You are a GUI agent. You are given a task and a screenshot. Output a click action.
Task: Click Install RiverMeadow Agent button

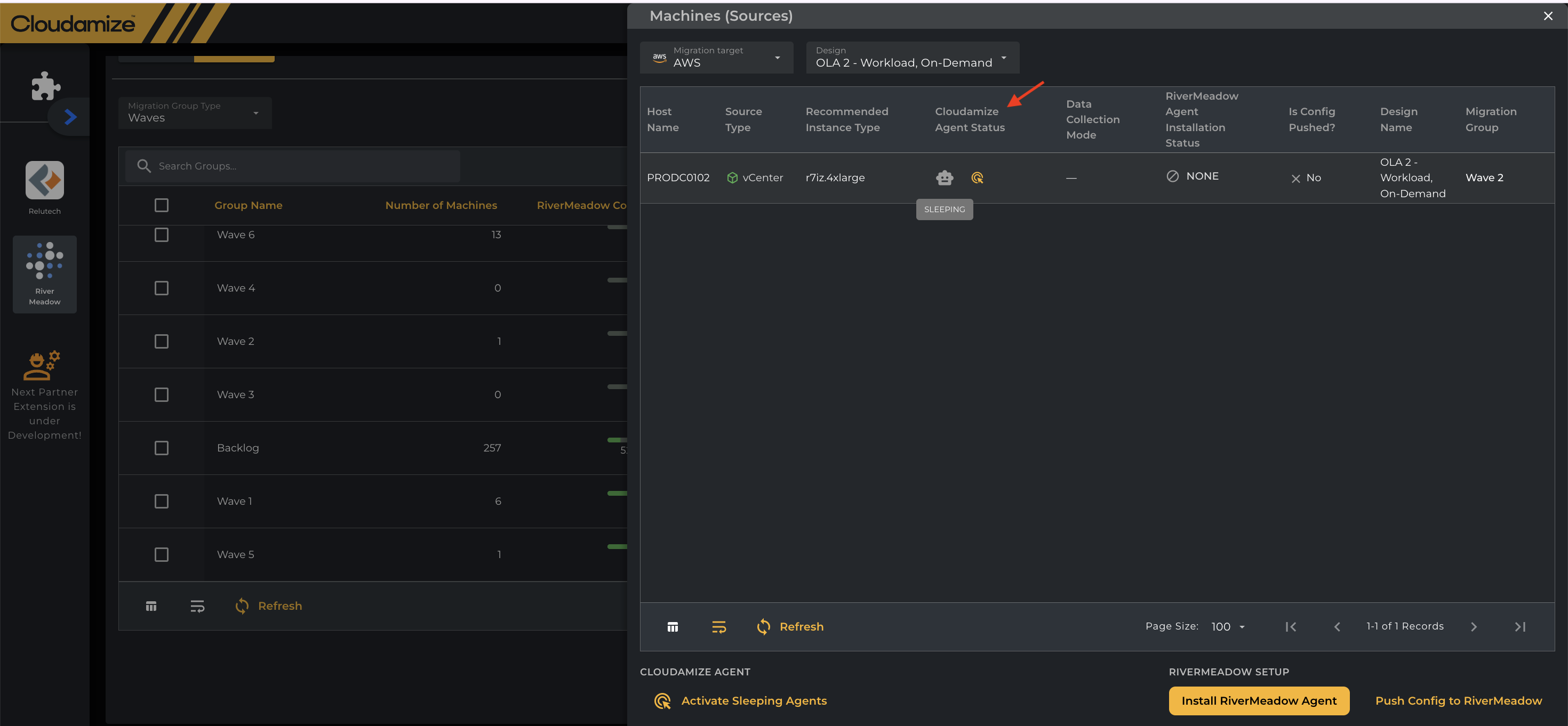(1258, 701)
